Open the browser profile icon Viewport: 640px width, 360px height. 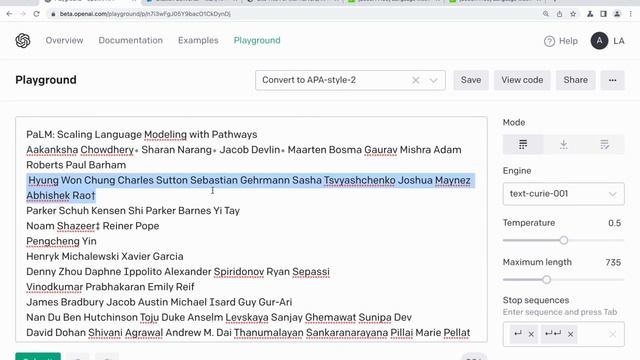pyautogui.click(x=617, y=14)
